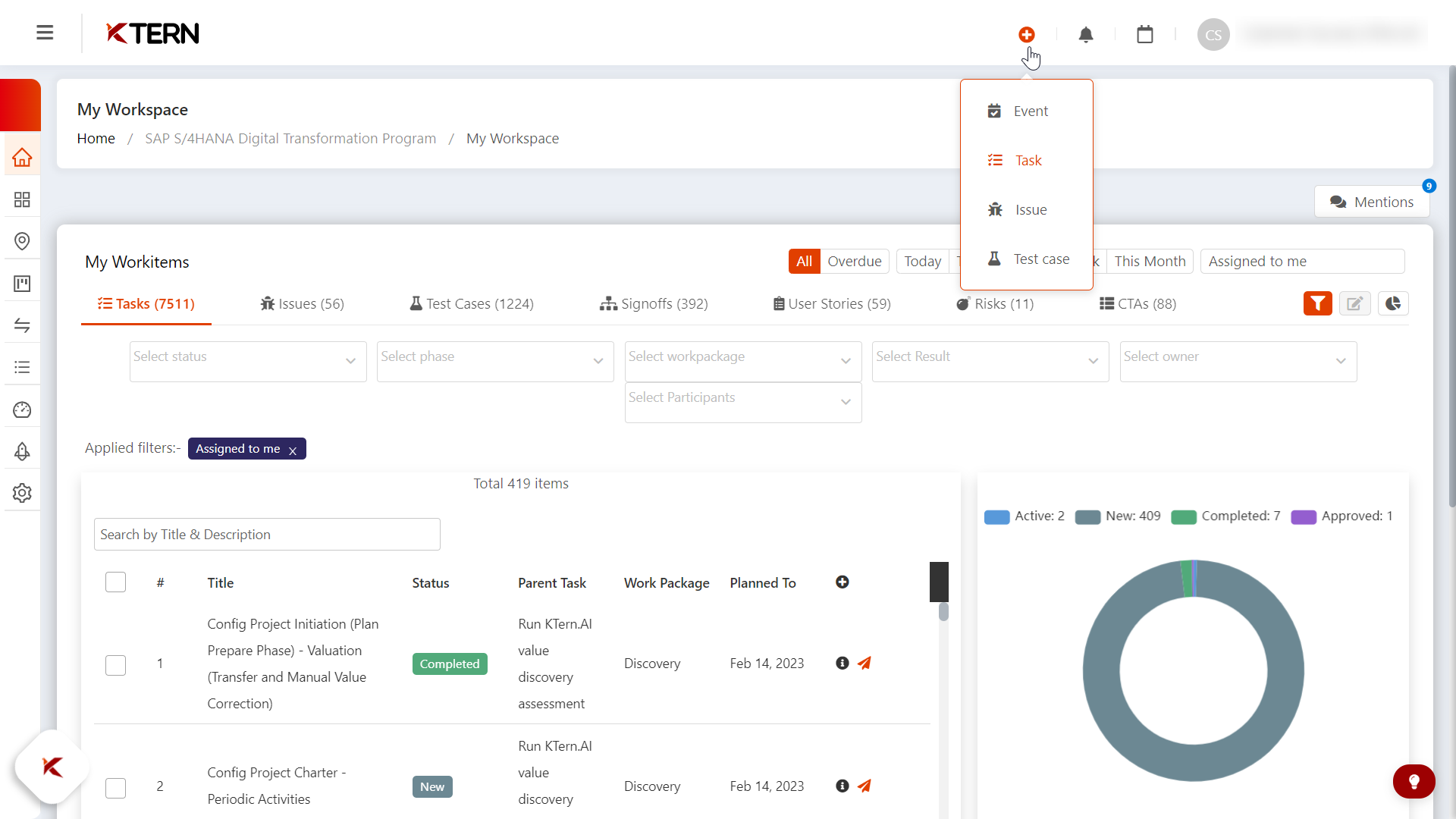Open the Select Result dropdown

coord(990,362)
